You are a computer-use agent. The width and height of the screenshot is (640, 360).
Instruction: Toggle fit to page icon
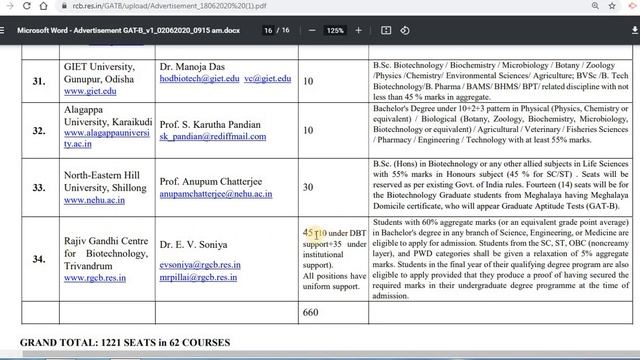click(386, 30)
